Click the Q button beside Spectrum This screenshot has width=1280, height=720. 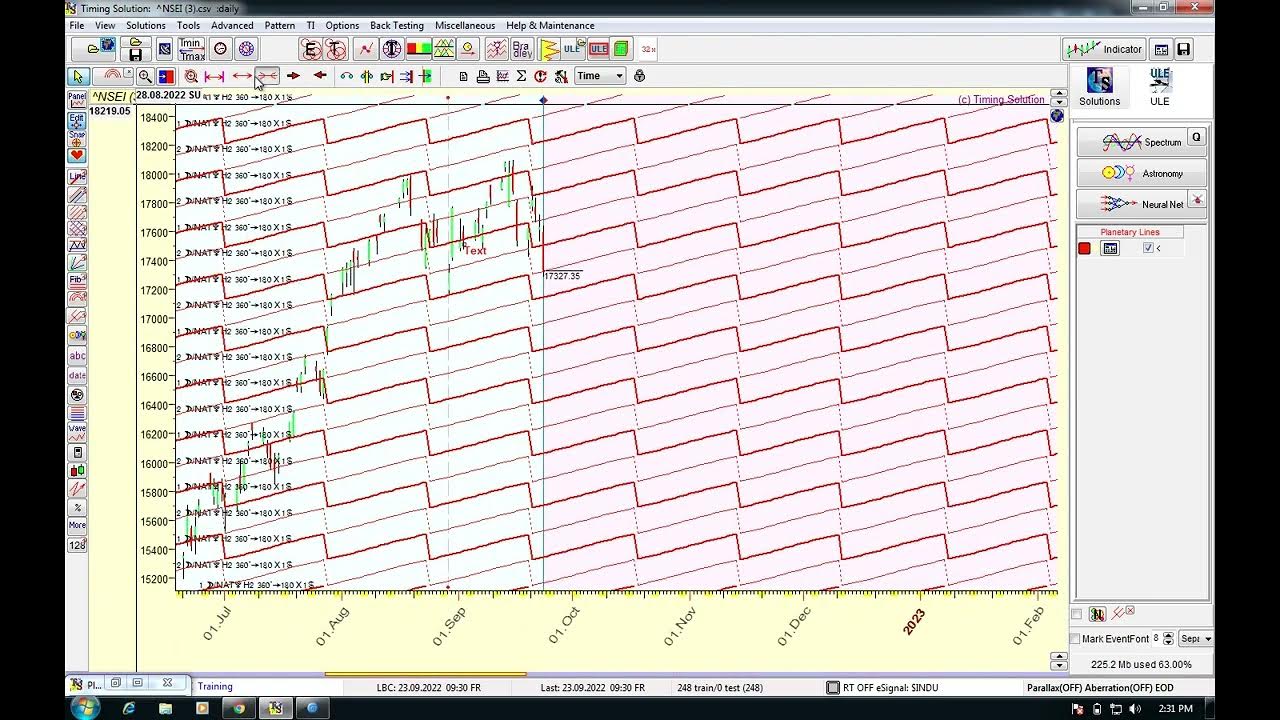pyautogui.click(x=1196, y=138)
